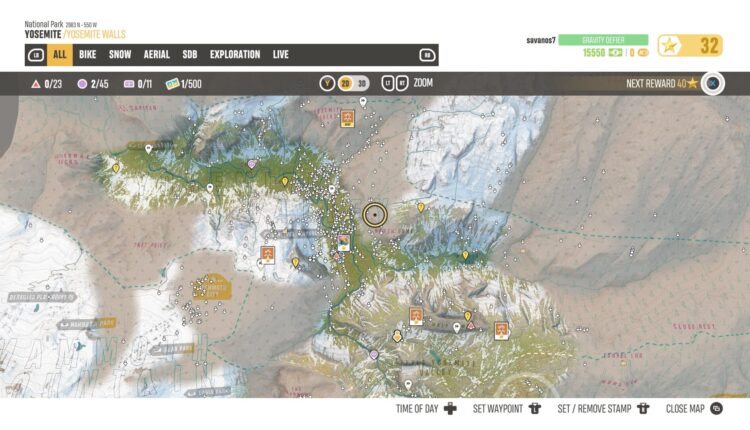750x430 pixels.
Task: Click the Y button view-toggle icon
Action: 327,83
